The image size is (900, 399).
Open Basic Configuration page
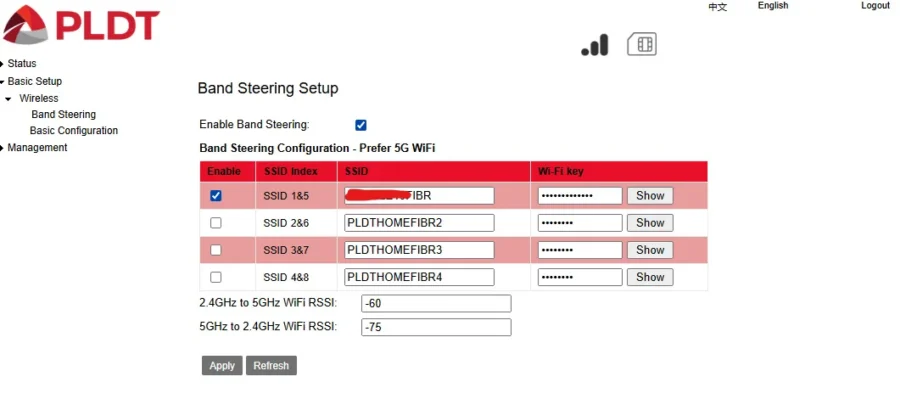point(74,130)
